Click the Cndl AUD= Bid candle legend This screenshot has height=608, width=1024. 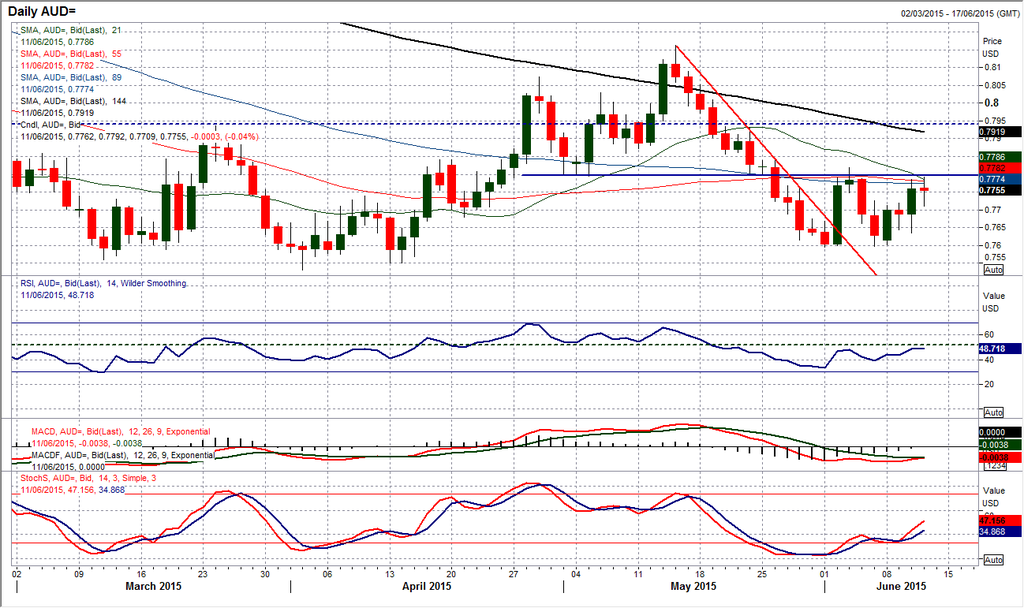(55, 123)
